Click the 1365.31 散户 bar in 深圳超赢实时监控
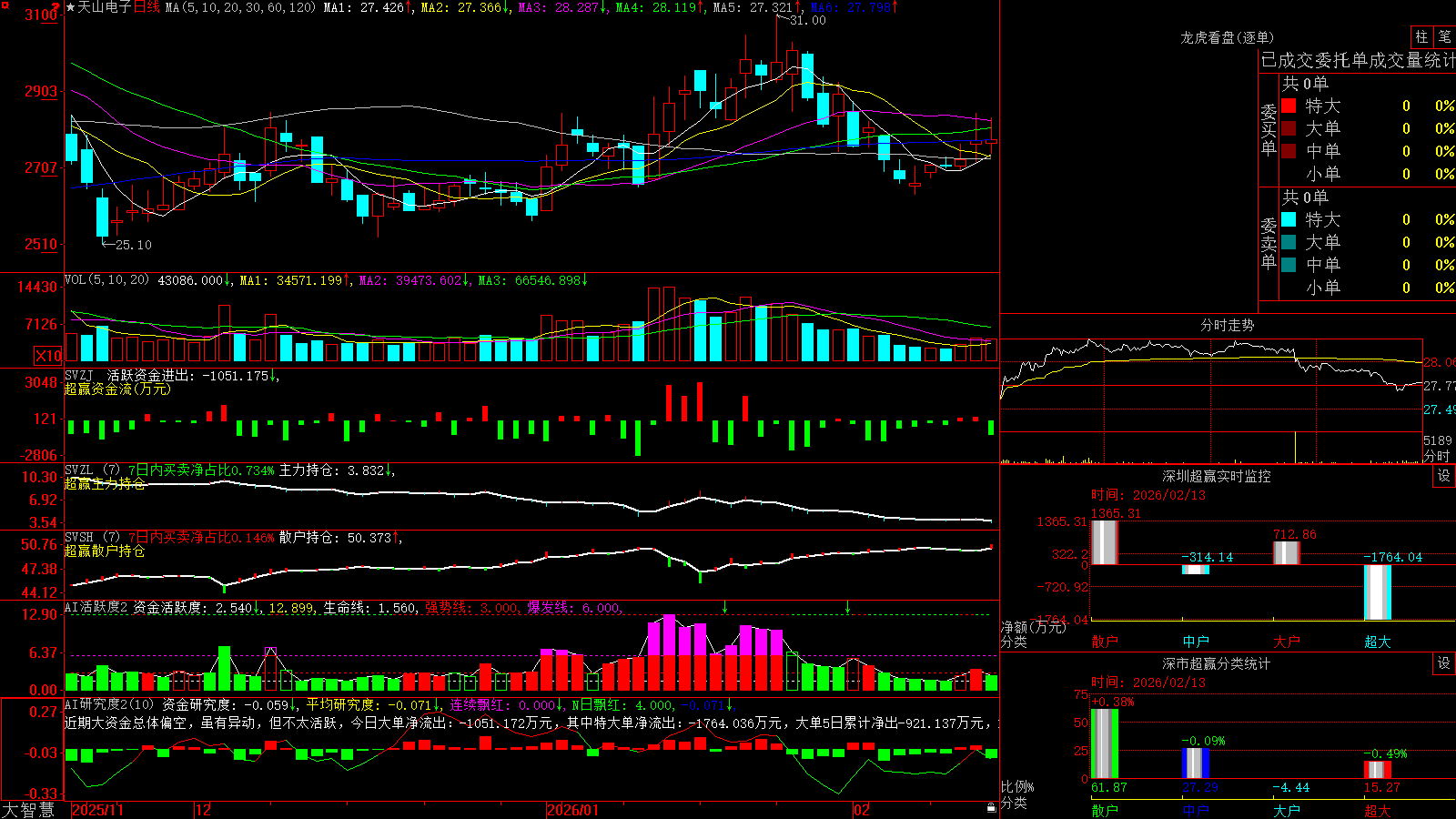 (1104, 542)
